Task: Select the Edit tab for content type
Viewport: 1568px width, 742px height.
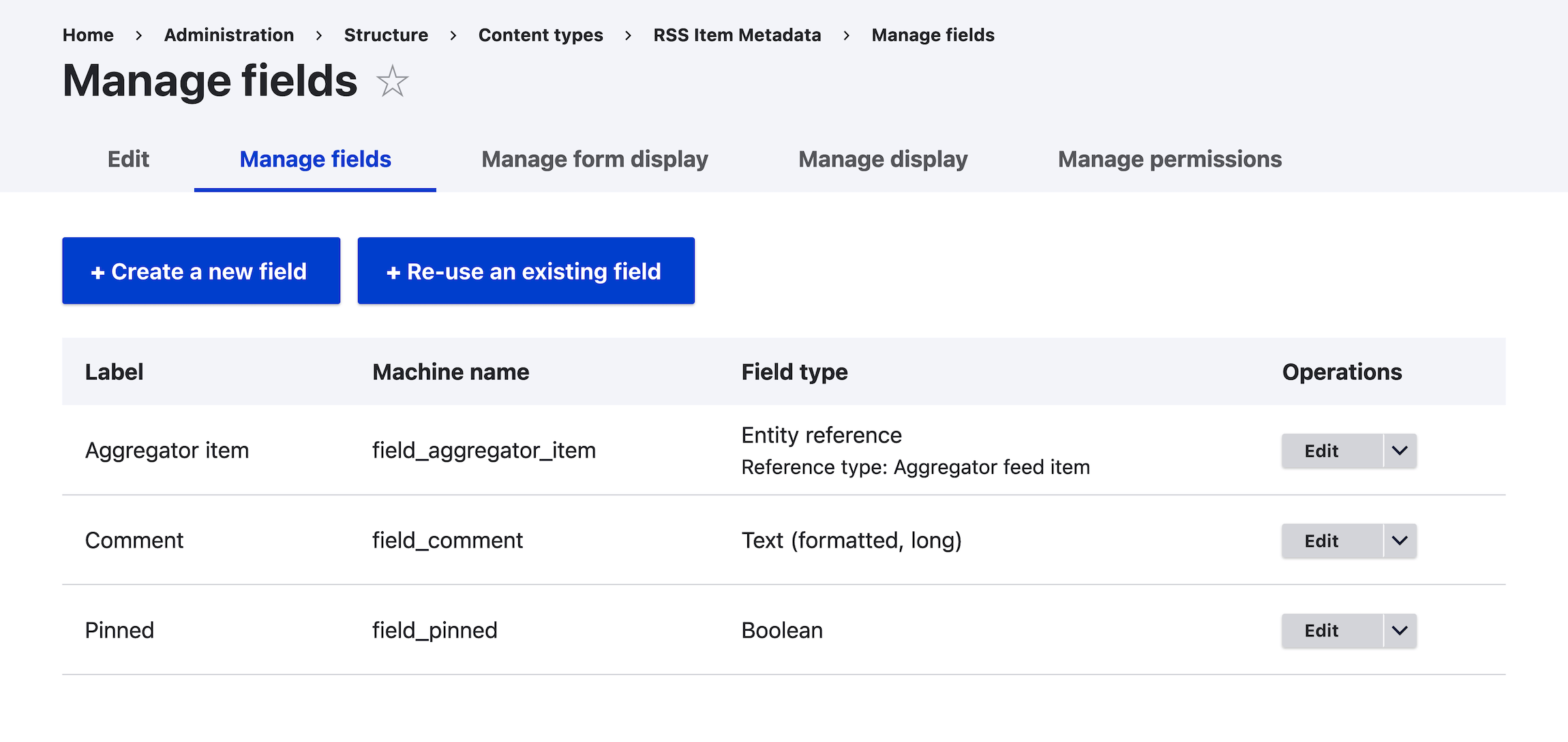Action: coord(128,158)
